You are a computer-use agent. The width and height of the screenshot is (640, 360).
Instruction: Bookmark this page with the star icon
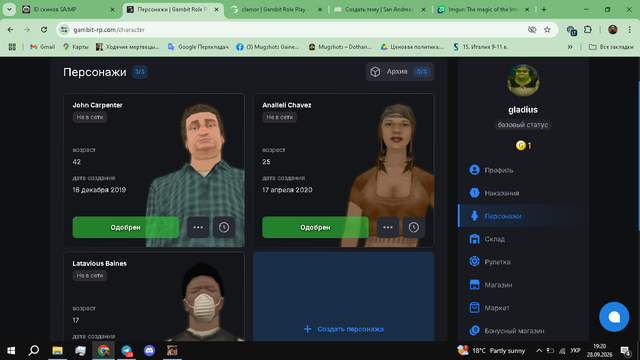coord(547,30)
